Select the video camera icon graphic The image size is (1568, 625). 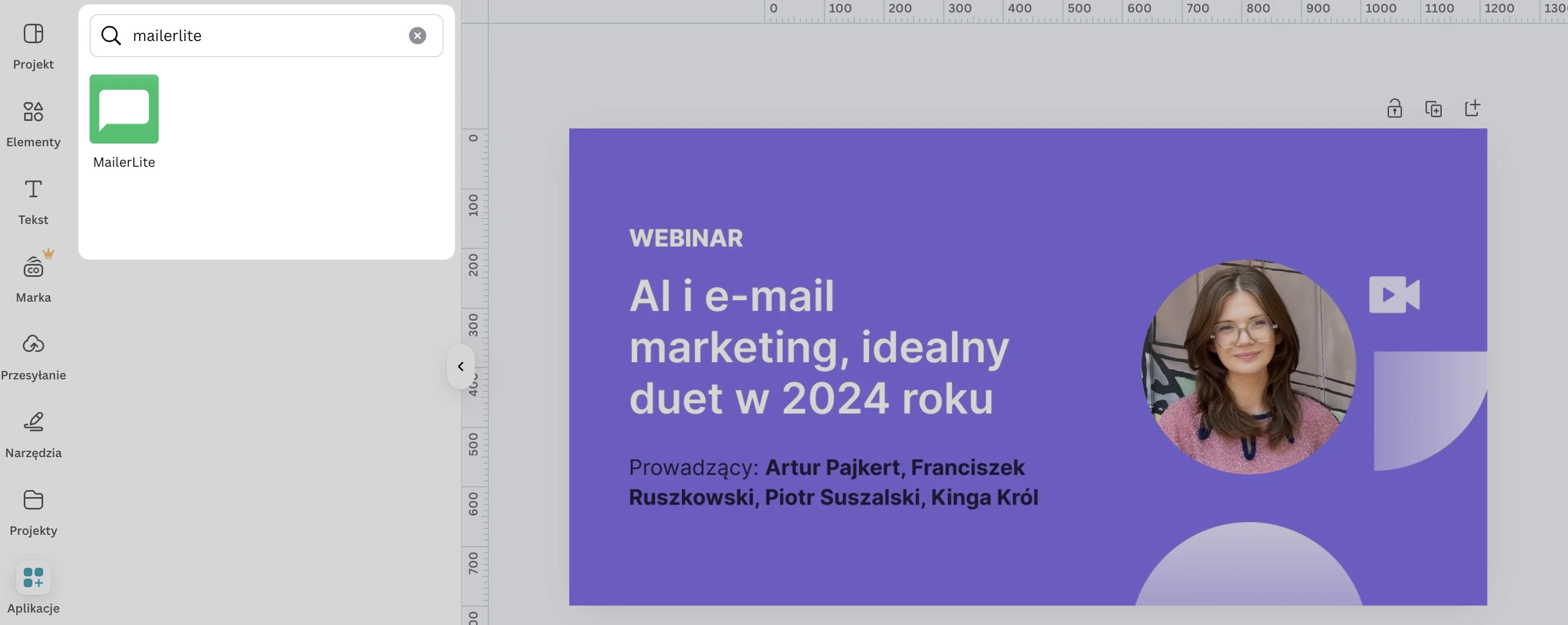click(1394, 294)
